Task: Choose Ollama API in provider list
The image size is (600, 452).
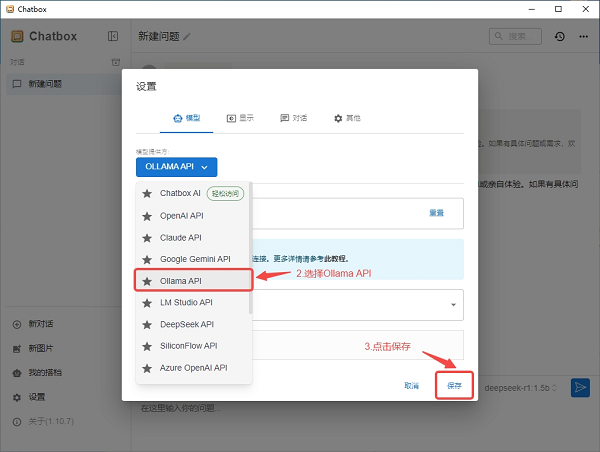Action: (193, 281)
